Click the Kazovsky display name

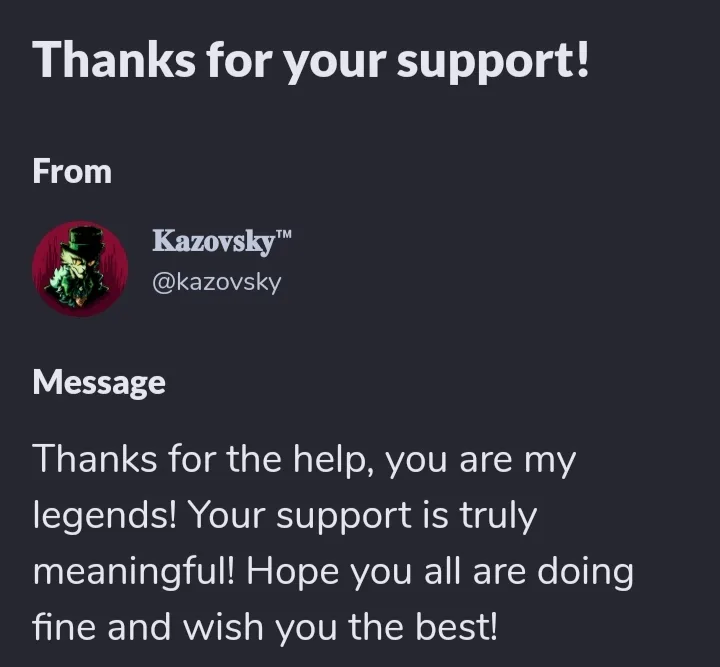214,241
